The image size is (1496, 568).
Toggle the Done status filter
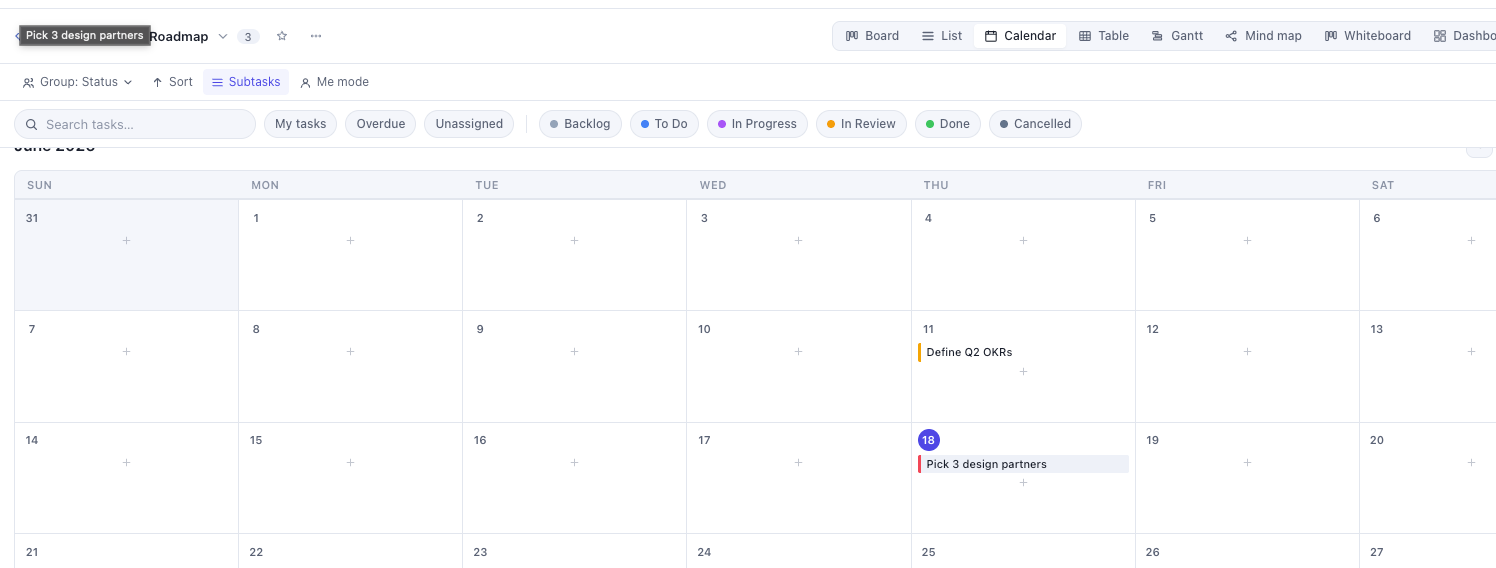[948, 124]
